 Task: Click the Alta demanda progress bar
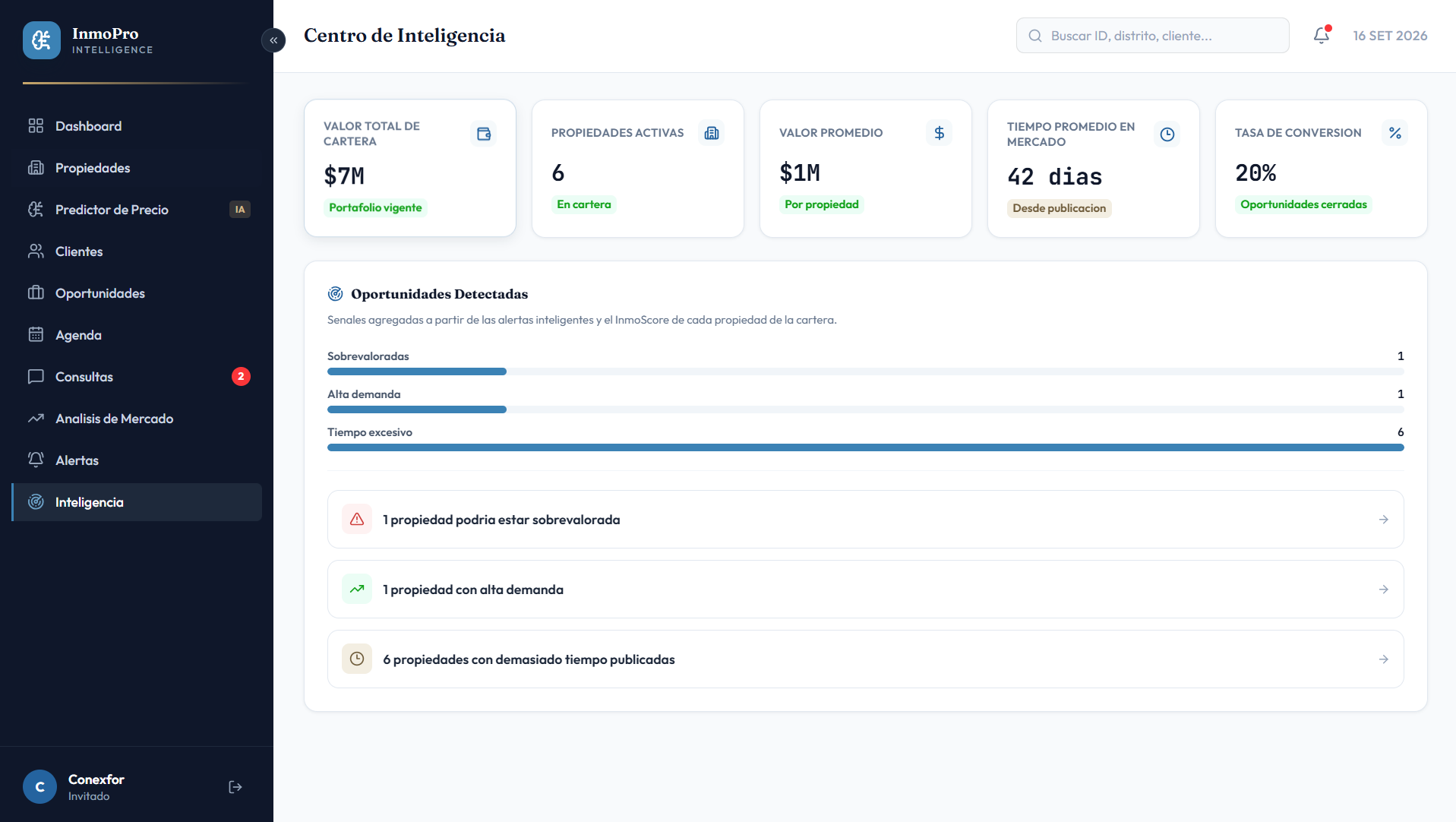tap(865, 409)
